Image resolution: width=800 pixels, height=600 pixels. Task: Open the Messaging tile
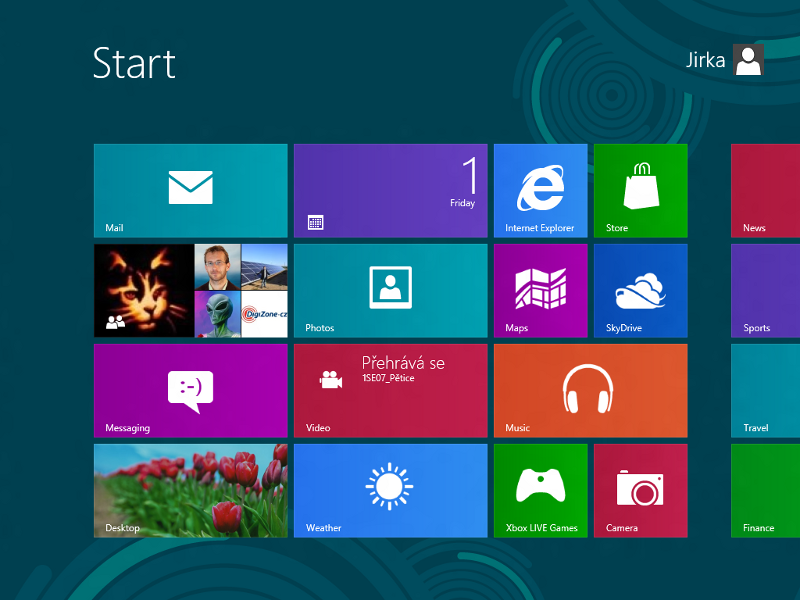pos(190,390)
